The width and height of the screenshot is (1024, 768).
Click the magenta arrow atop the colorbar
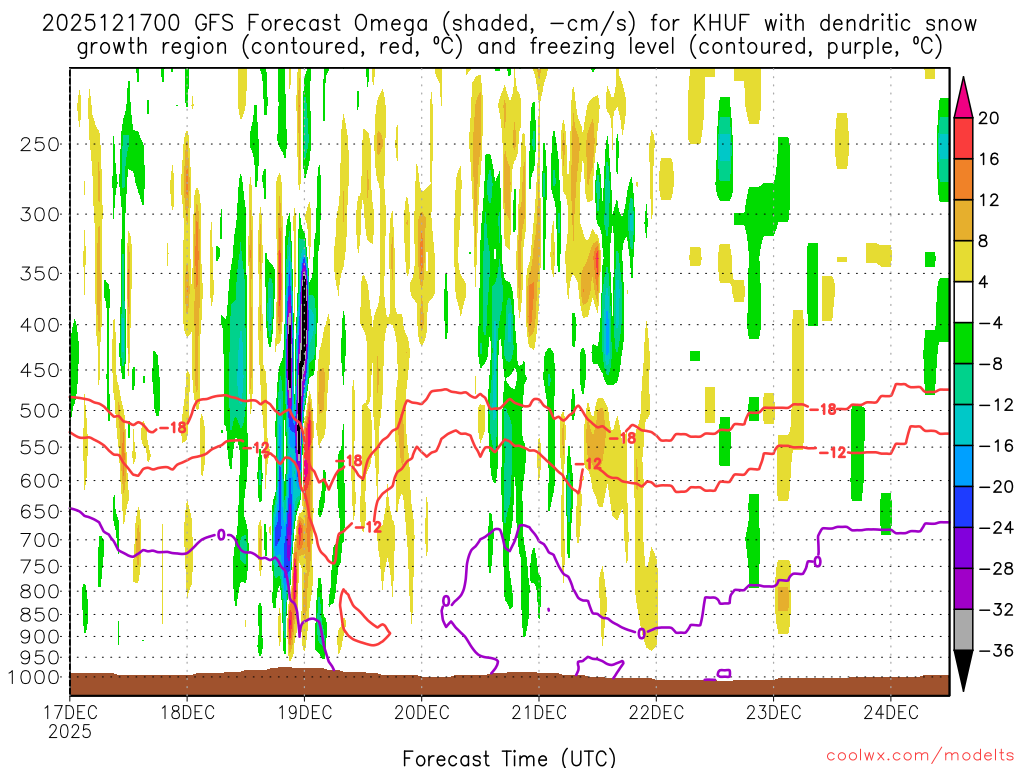(x=963, y=98)
